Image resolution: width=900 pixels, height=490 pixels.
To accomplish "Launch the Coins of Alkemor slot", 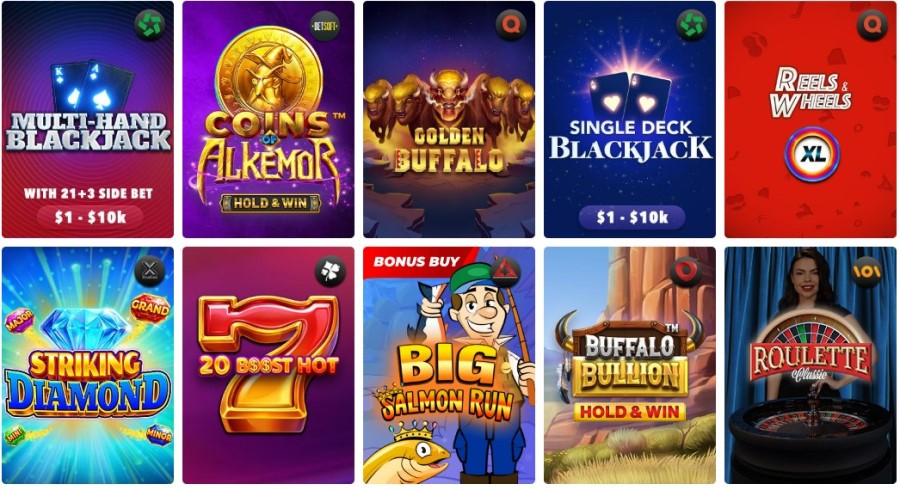I will 268,119.
